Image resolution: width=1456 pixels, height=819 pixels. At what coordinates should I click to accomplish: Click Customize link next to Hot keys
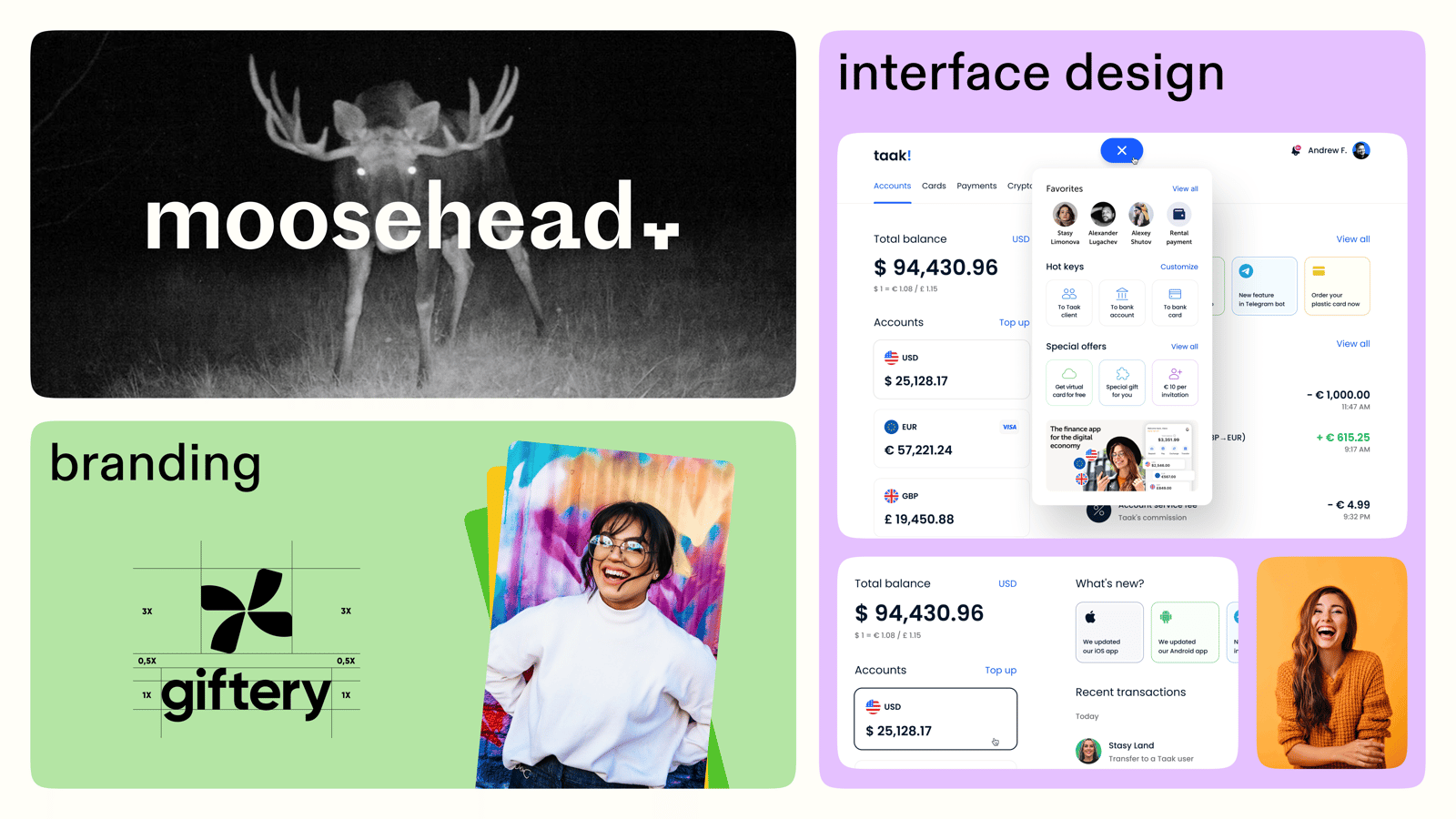point(1178,267)
